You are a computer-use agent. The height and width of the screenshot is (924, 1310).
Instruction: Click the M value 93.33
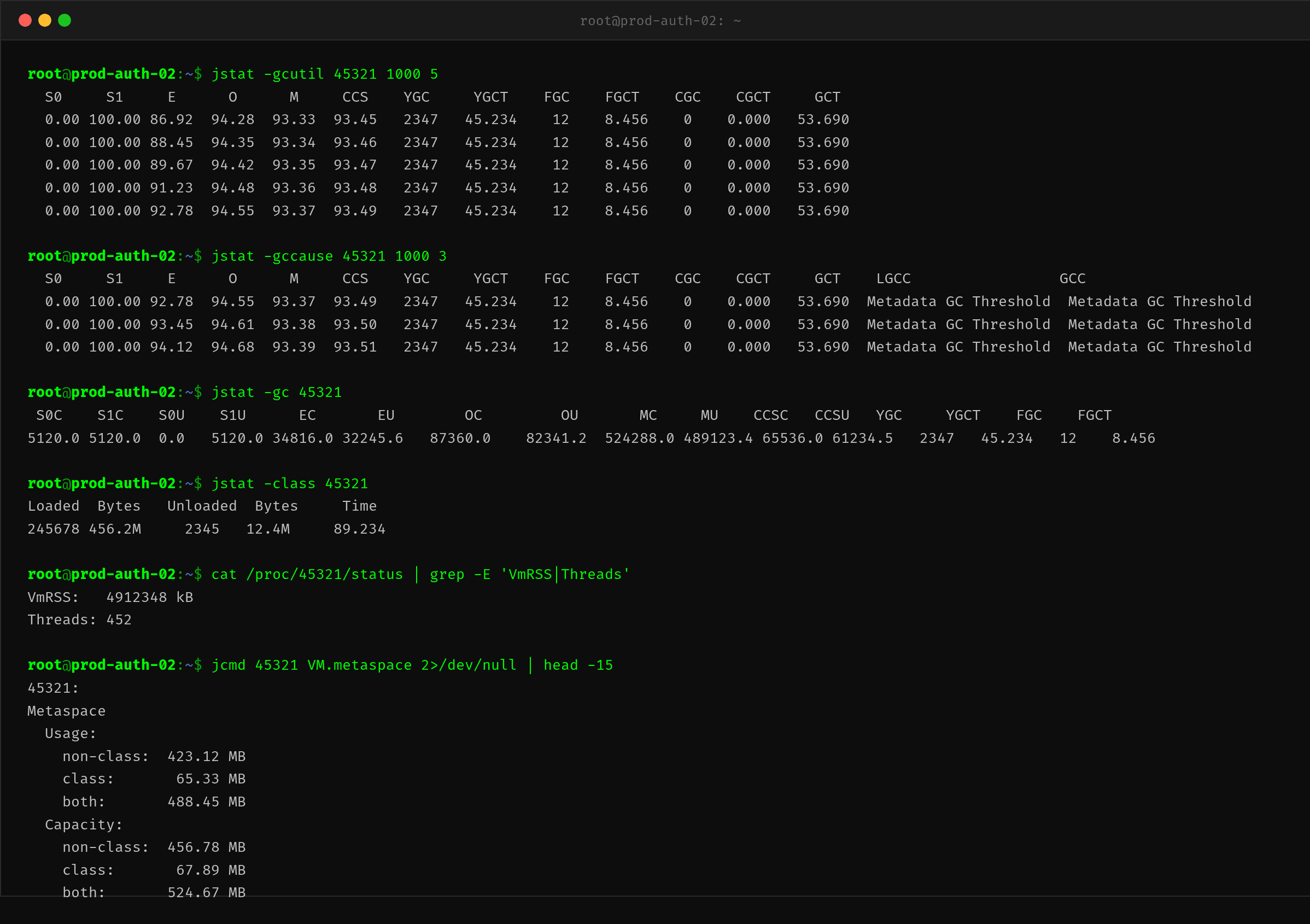pos(294,120)
